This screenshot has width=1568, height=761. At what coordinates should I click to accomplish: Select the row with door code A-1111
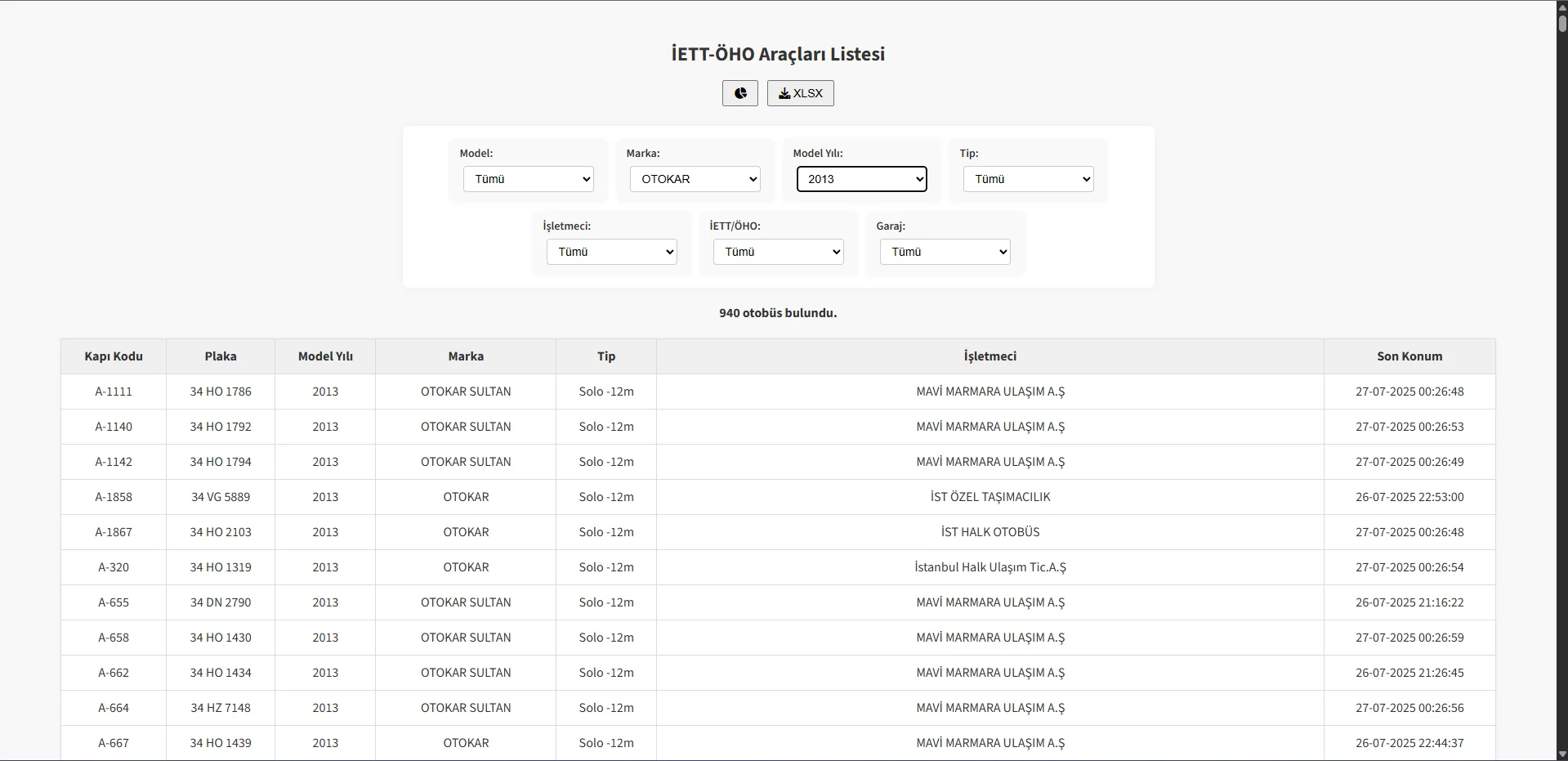pos(114,392)
